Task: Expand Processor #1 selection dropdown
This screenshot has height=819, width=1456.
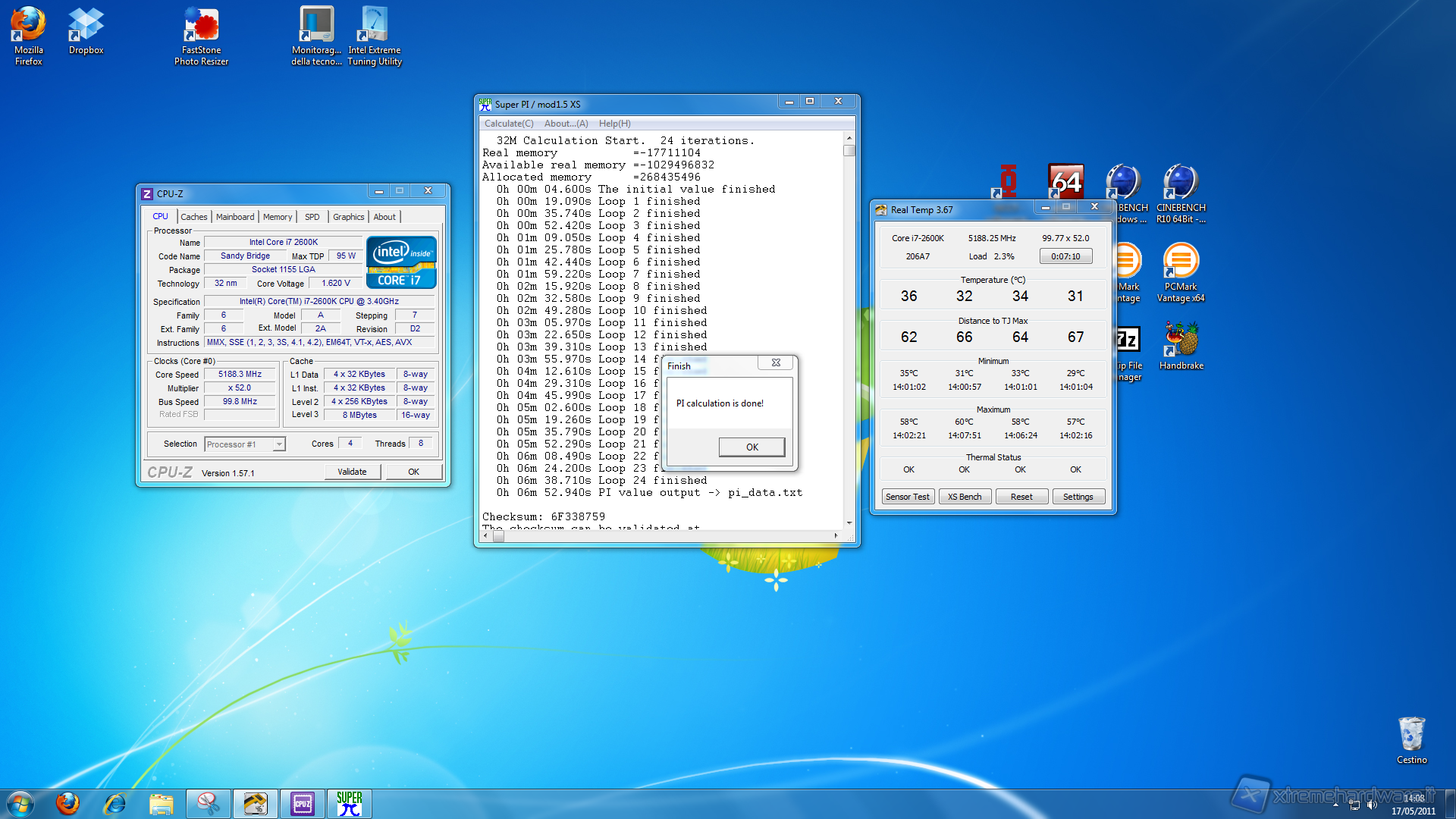Action: tap(279, 444)
